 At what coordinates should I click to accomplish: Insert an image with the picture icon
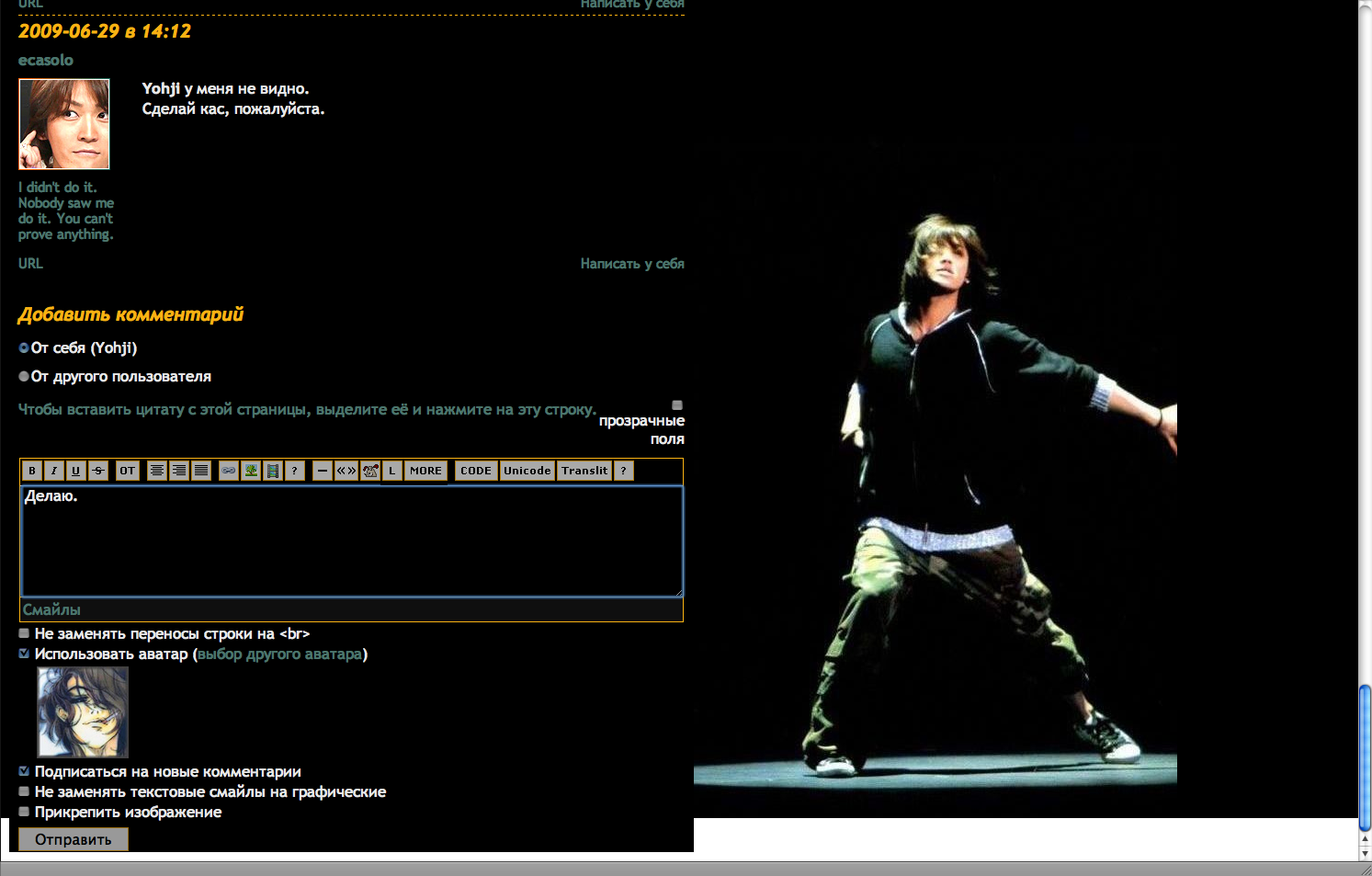[x=251, y=471]
